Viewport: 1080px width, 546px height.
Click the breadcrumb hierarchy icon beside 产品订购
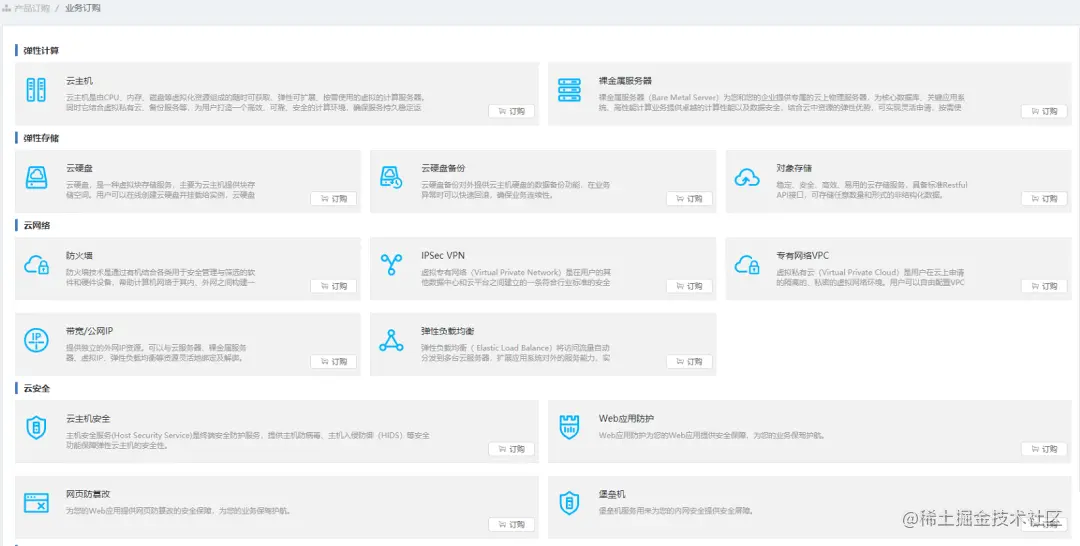pyautogui.click(x=6, y=8)
